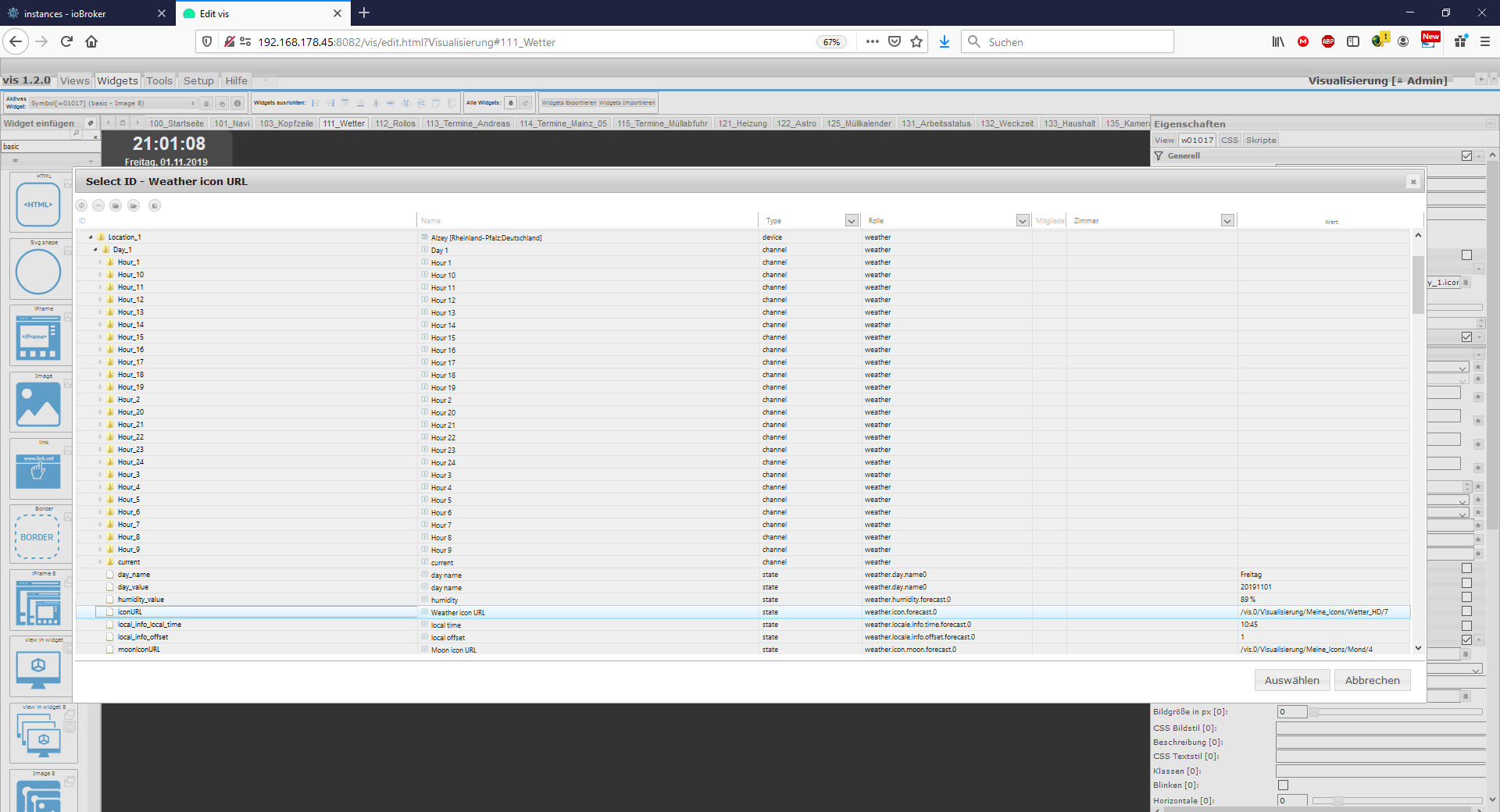Switch to the 112_Rollos view tab
The width and height of the screenshot is (1500, 812).
(395, 123)
